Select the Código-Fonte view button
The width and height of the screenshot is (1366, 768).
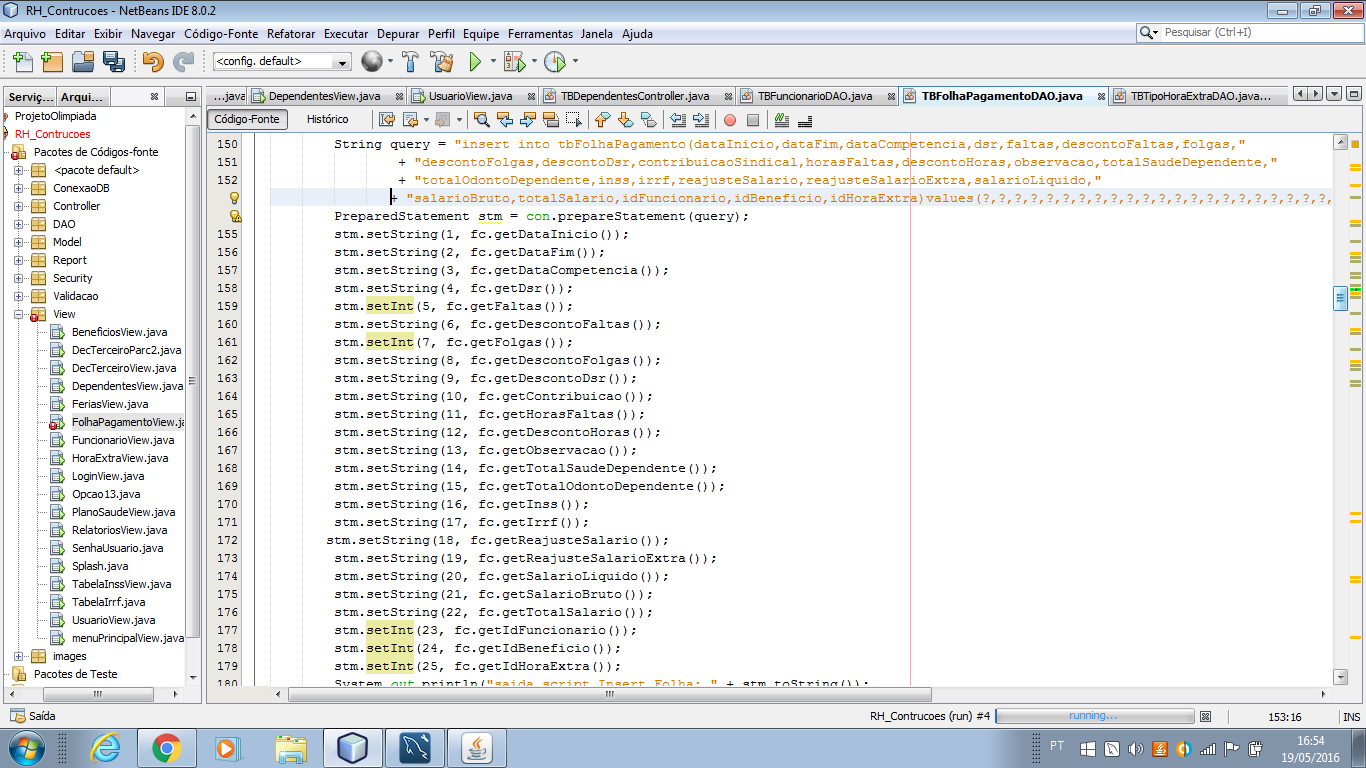247,119
